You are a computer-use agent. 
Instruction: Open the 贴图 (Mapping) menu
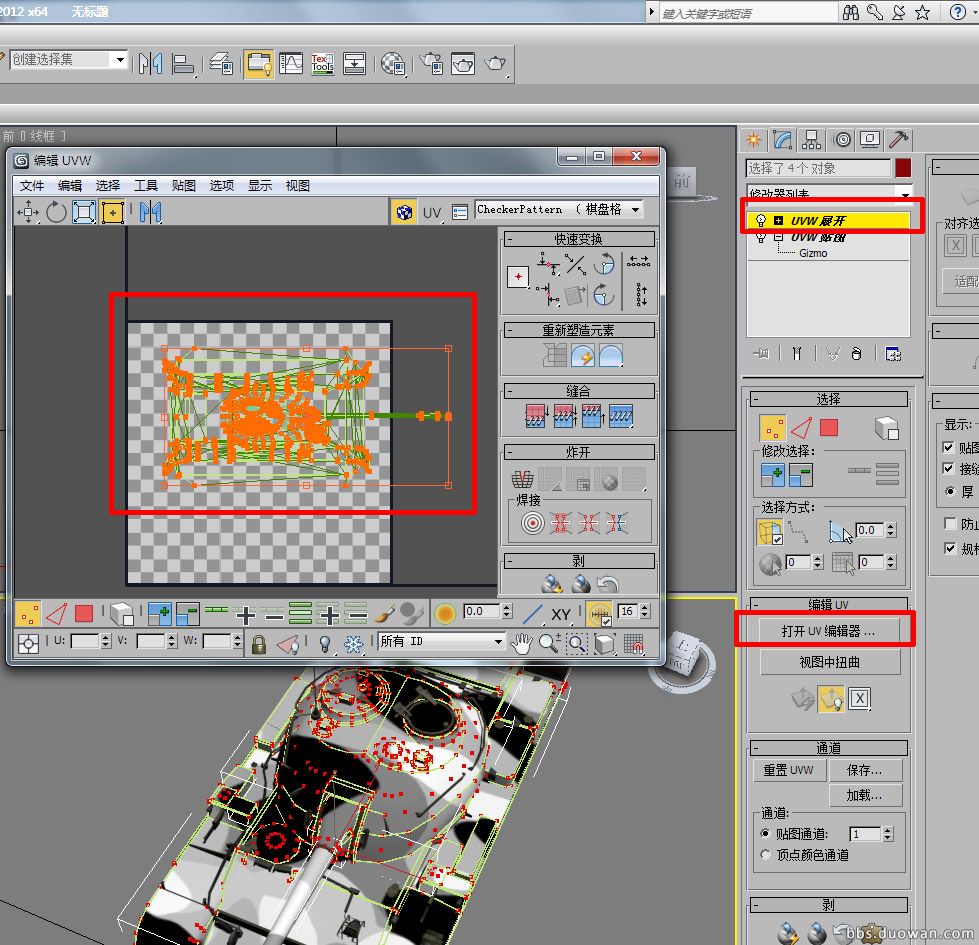184,185
